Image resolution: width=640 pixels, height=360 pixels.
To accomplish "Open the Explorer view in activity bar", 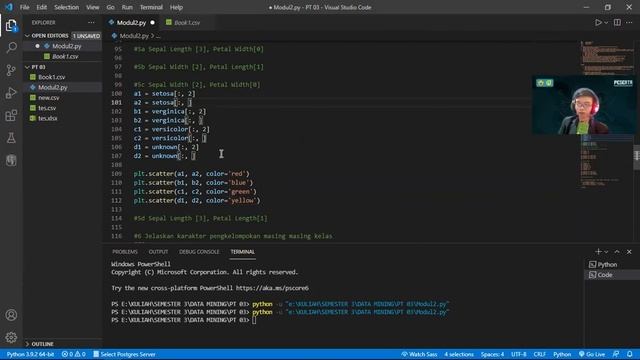I will tap(11, 26).
